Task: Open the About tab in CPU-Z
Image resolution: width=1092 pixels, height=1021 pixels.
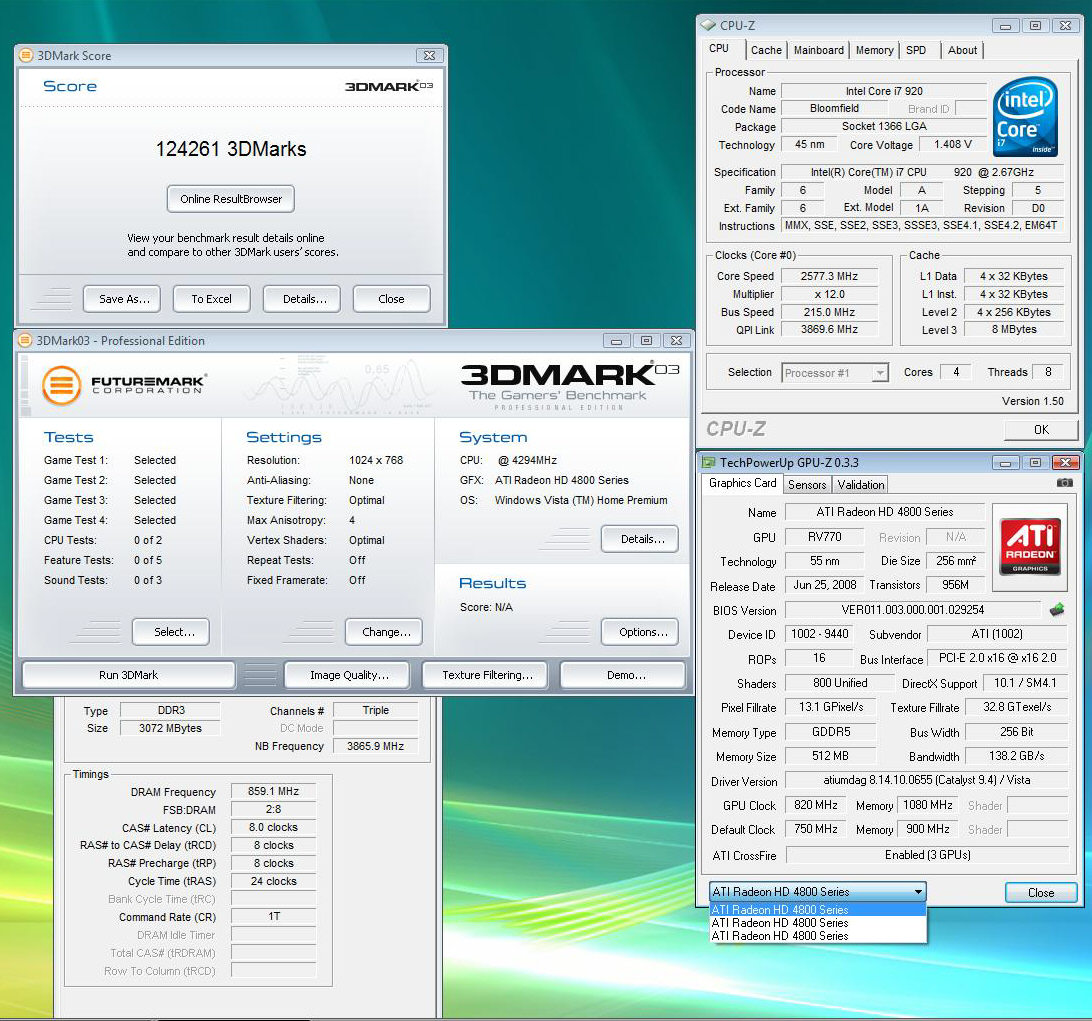Action: [x=962, y=50]
